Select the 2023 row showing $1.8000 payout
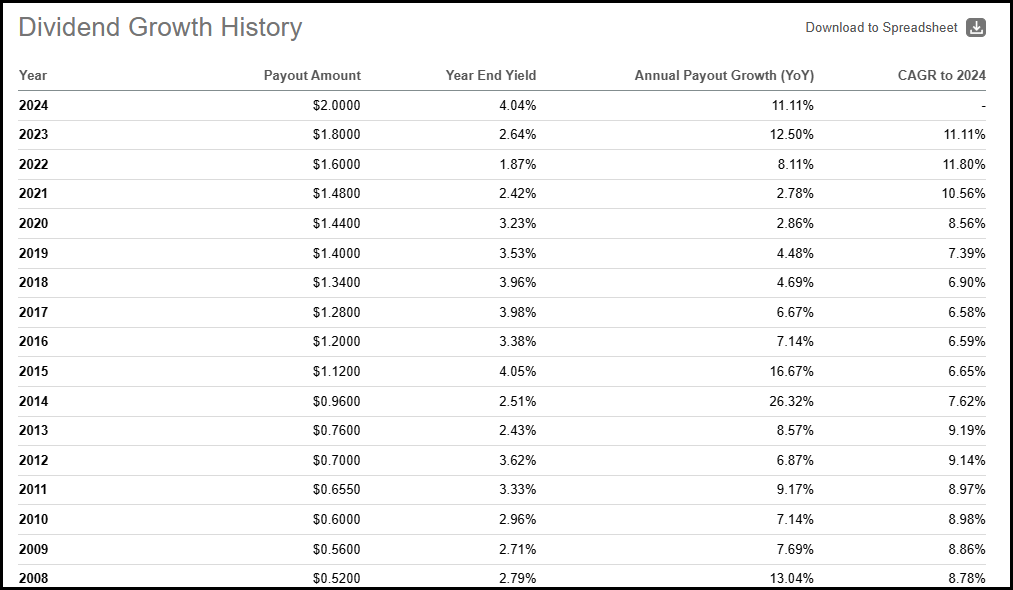1013x590 pixels. [x=500, y=134]
